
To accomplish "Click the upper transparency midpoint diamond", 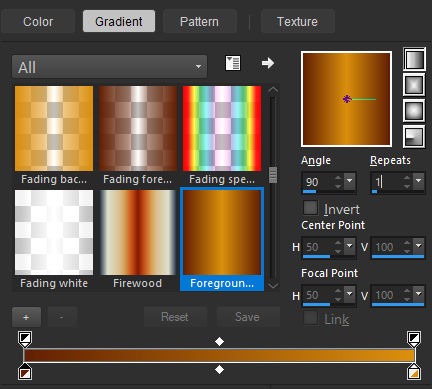I will [219, 341].
